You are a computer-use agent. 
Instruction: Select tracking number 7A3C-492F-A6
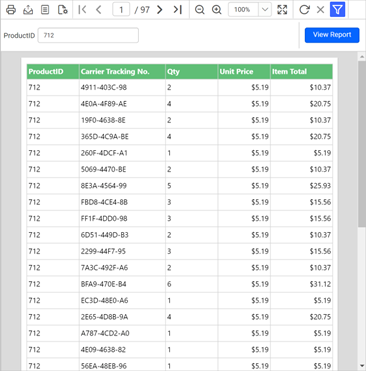[104, 268]
